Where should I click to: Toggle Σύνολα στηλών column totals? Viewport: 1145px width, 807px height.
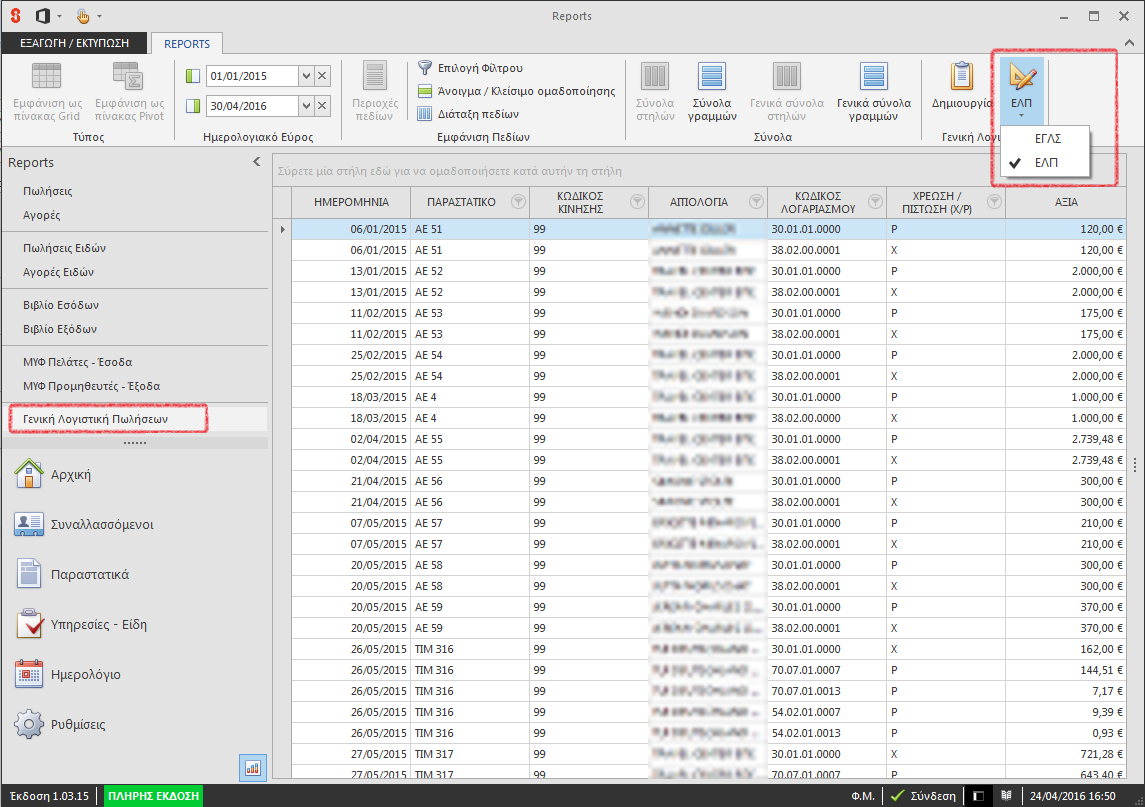click(655, 91)
